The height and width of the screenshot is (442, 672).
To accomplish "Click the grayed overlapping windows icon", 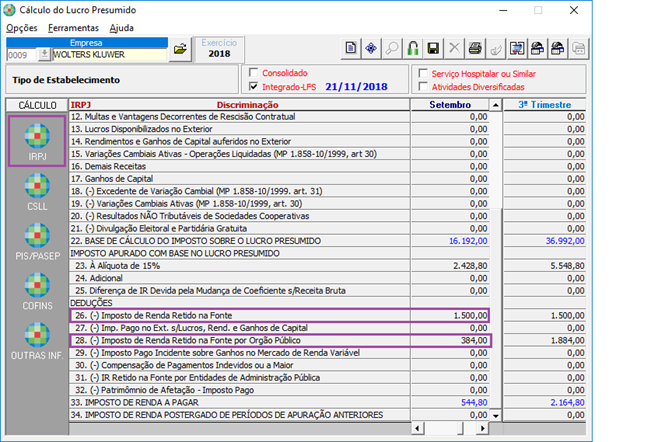I will click(579, 48).
